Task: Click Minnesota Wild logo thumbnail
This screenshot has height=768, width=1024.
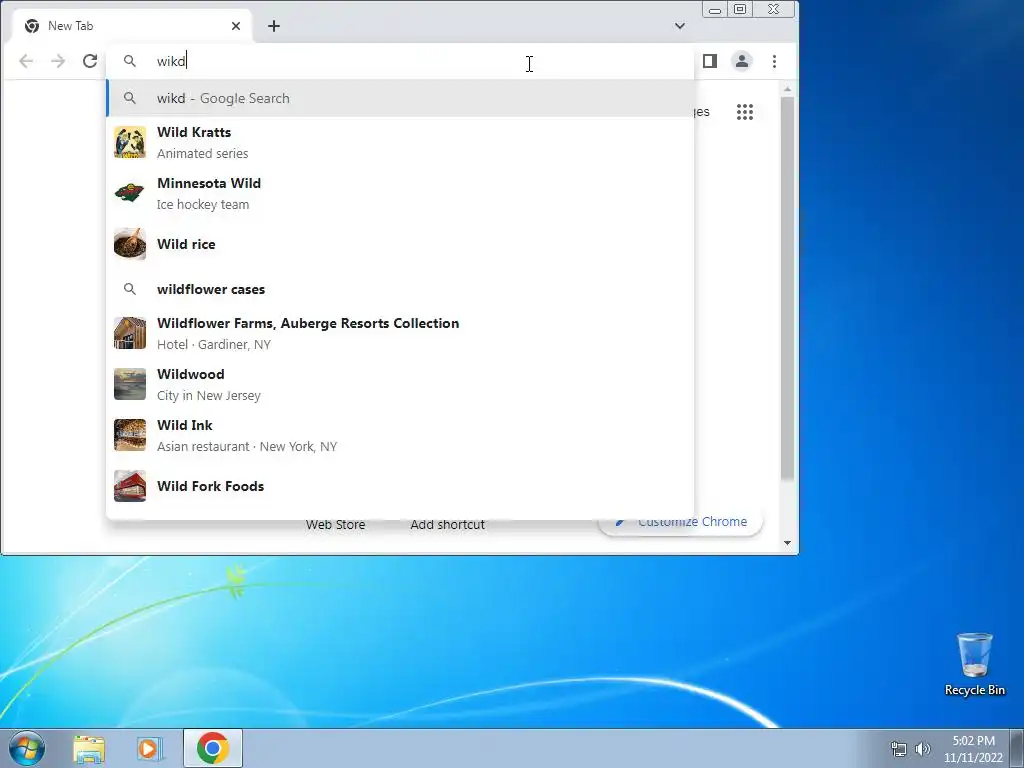Action: 130,193
